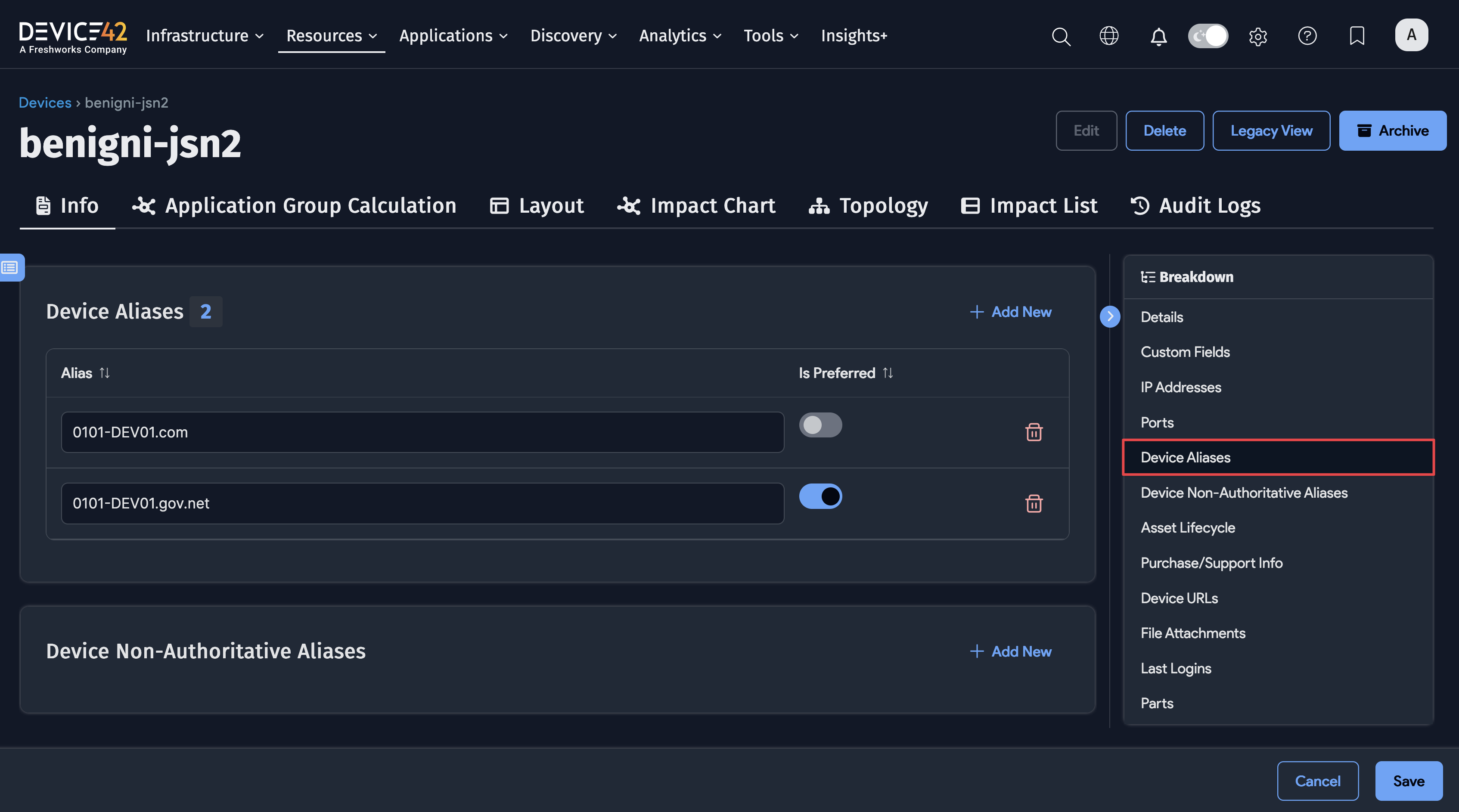Expand the Infrastructure menu dropdown
Image resolution: width=1459 pixels, height=812 pixels.
point(205,36)
